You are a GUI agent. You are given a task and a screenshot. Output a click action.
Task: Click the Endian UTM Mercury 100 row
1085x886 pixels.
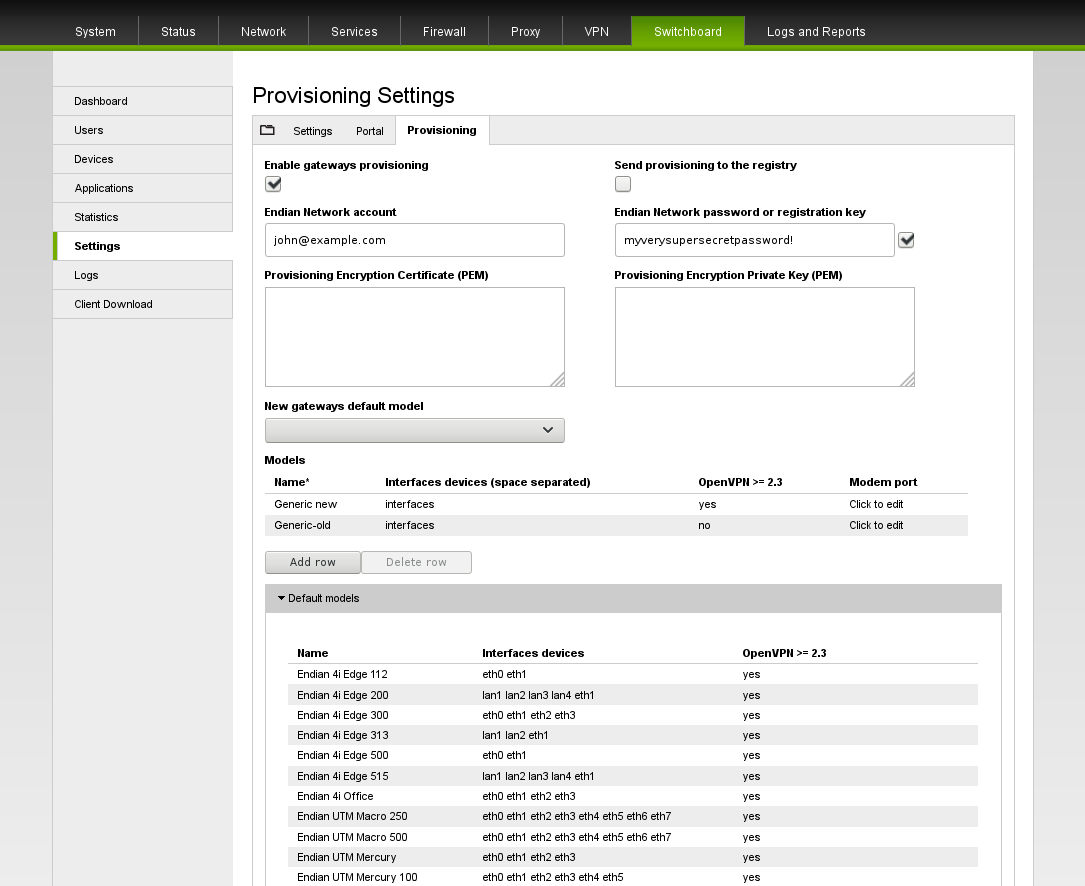tap(632, 877)
